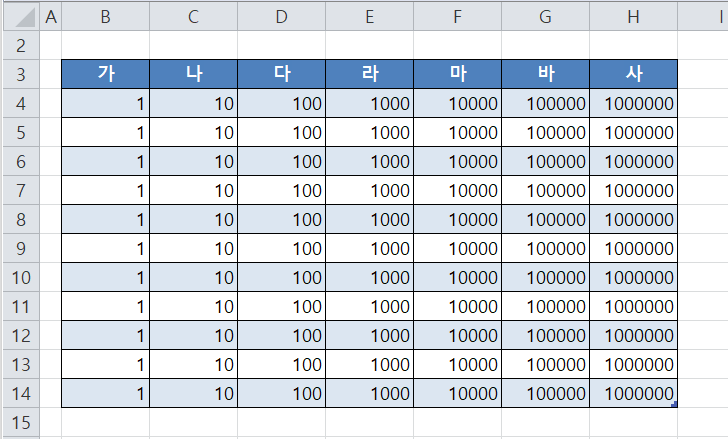Select row 9 header
Screen dimensions: 728x439
[21, 248]
